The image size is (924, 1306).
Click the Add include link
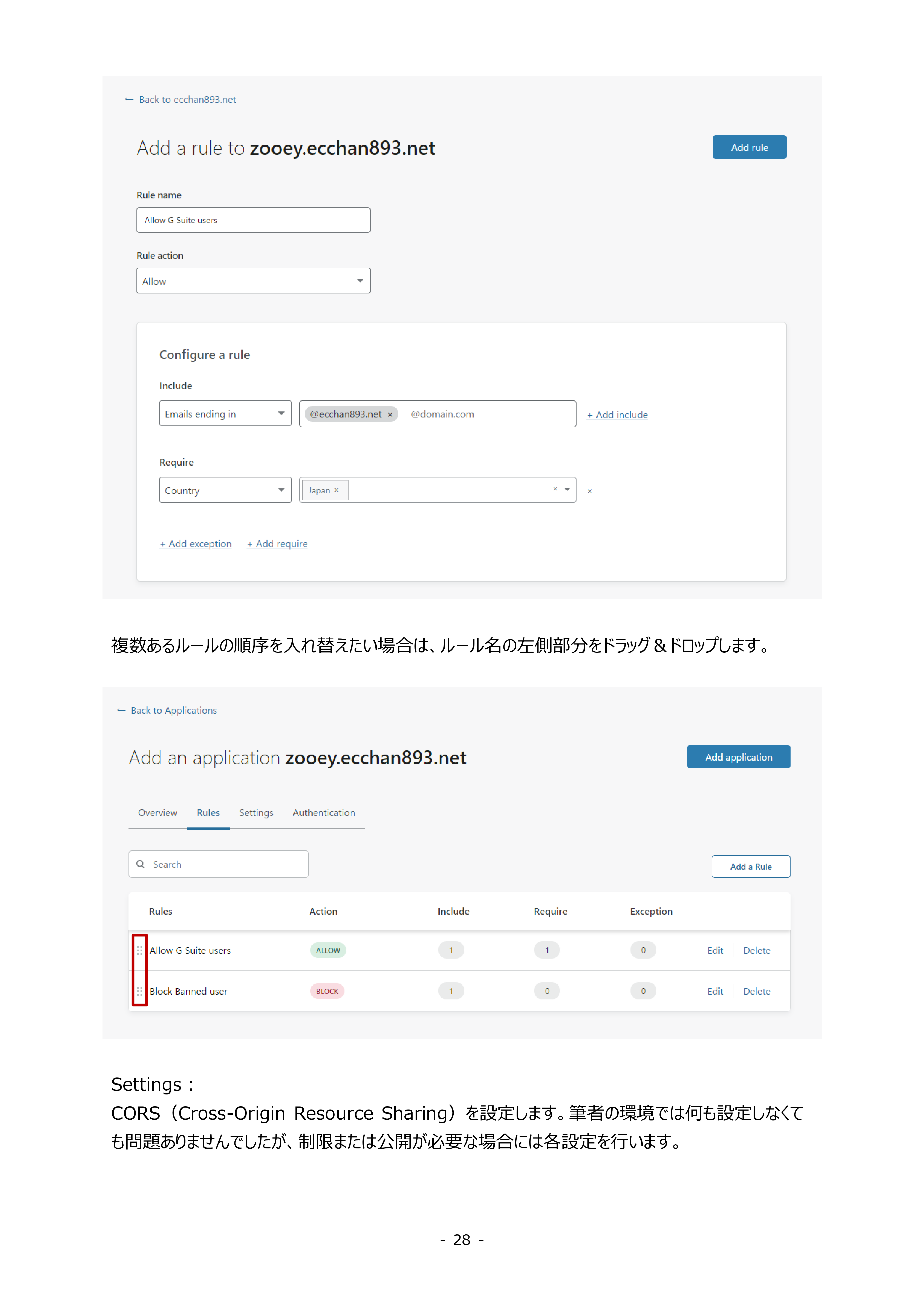pos(617,415)
